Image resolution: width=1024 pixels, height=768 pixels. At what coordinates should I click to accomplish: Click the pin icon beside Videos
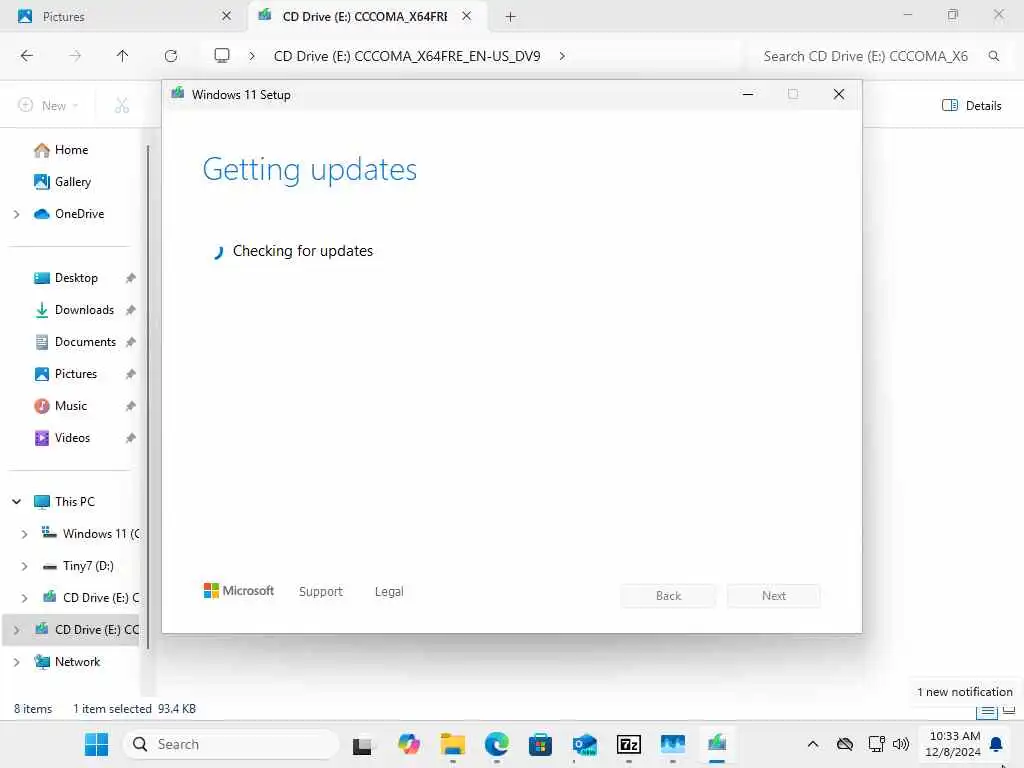[x=131, y=438]
